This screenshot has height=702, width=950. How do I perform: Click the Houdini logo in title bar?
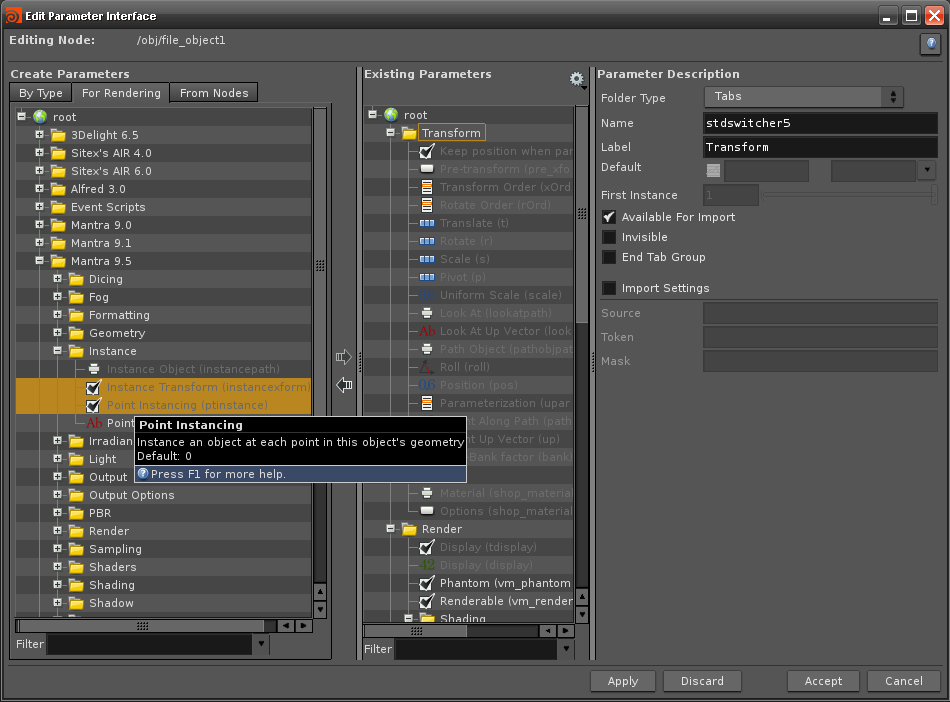coord(13,15)
